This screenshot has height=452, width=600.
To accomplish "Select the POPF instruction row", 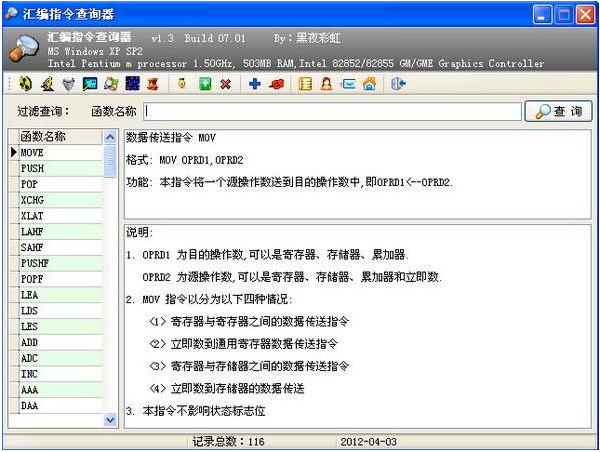I will click(60, 279).
